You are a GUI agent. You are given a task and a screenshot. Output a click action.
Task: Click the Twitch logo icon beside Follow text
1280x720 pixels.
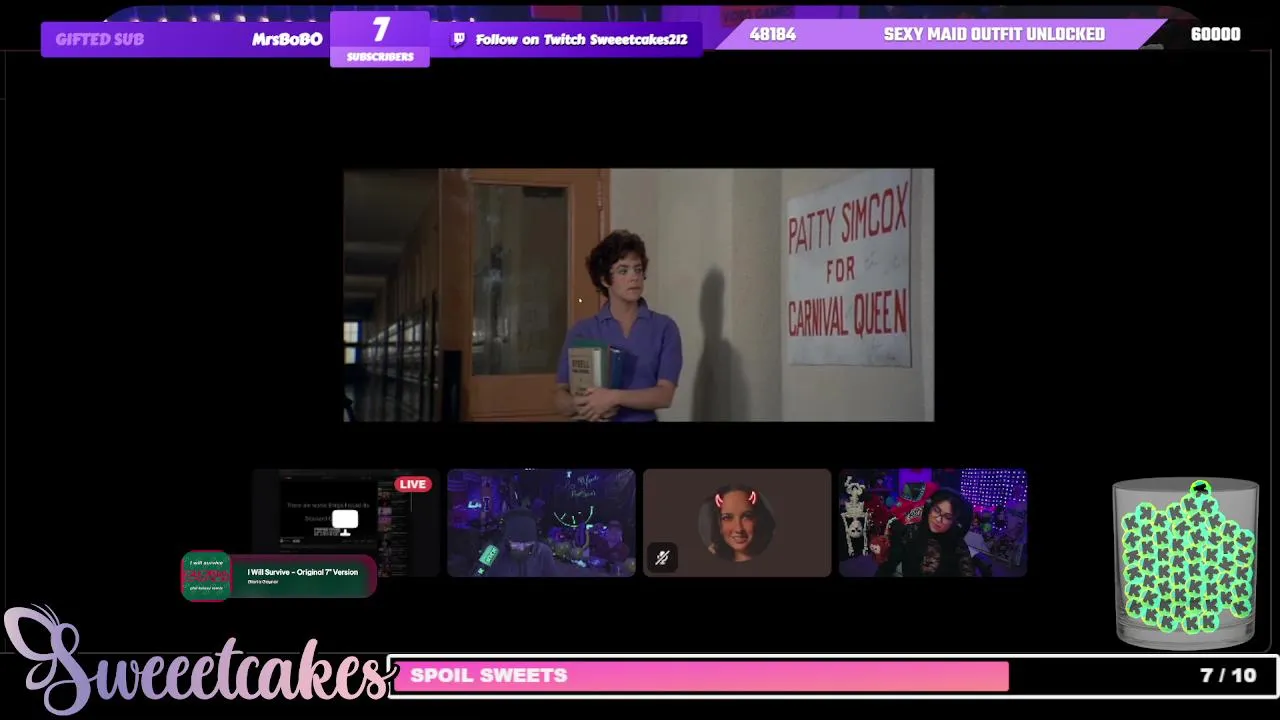click(x=459, y=40)
